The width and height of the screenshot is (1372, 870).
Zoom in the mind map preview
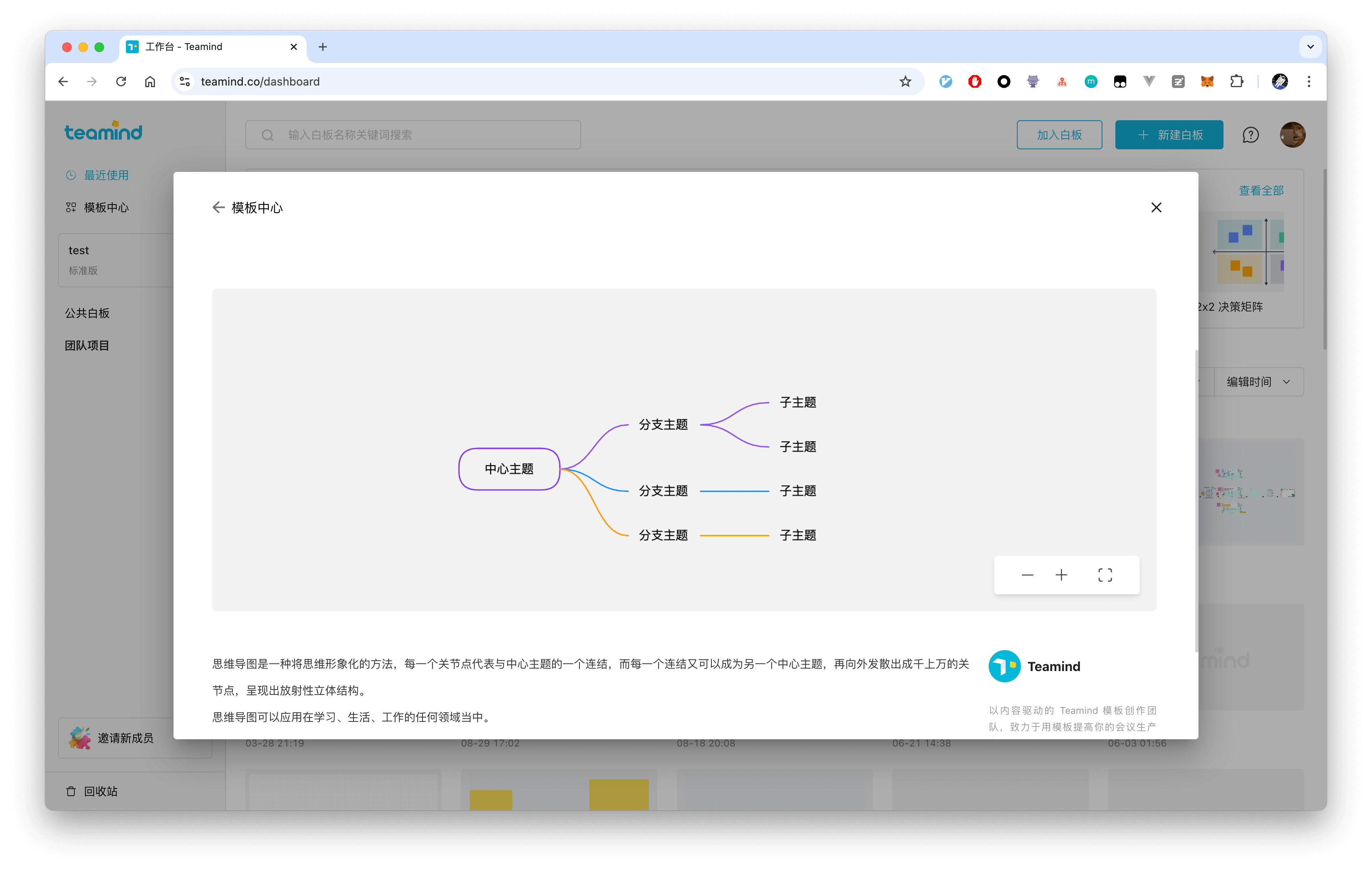tap(1061, 575)
